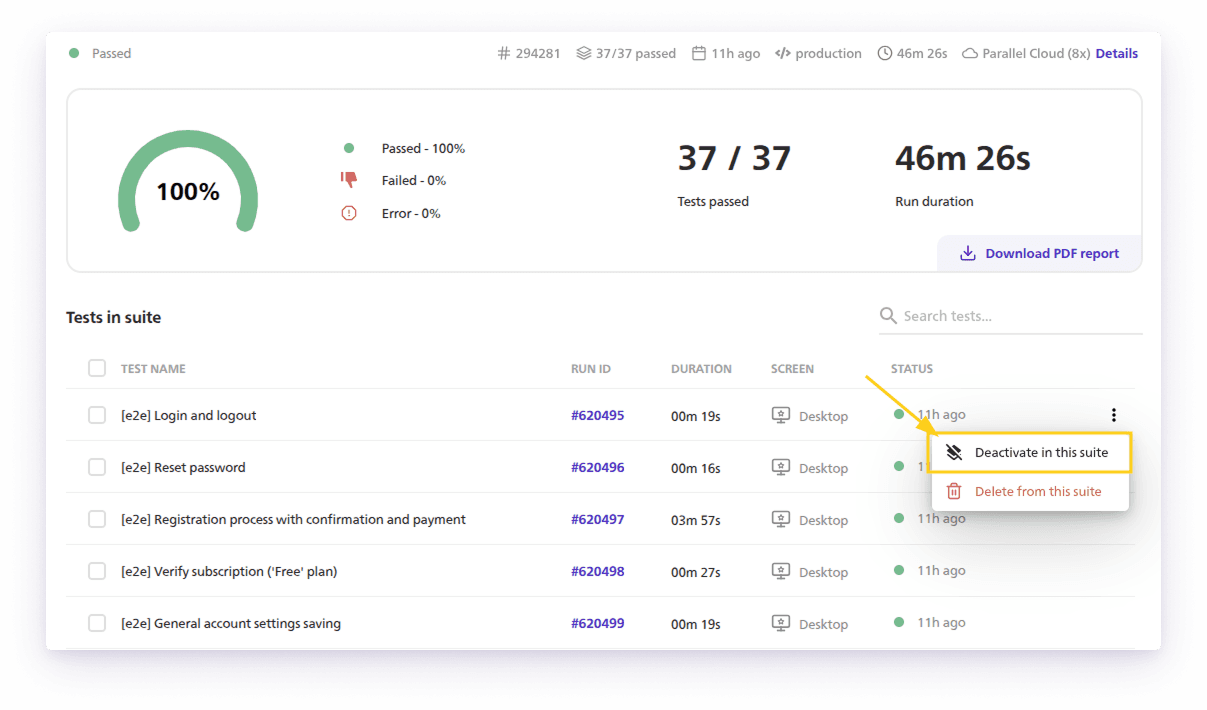1207x710 pixels.
Task: Click the clock icon next to 46m 26s
Action: coord(884,54)
